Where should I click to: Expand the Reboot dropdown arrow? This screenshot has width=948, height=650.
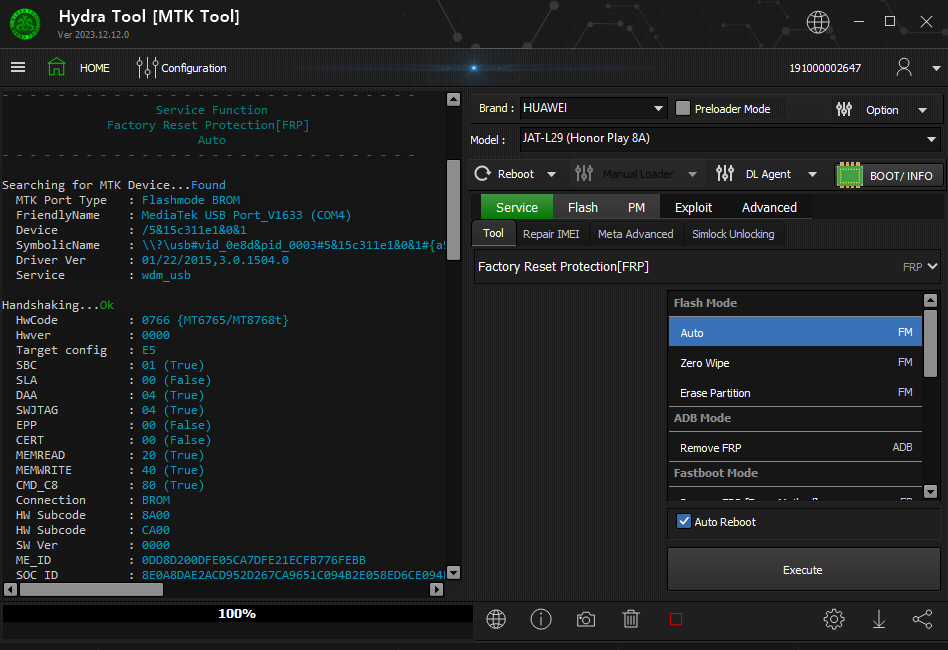click(551, 174)
